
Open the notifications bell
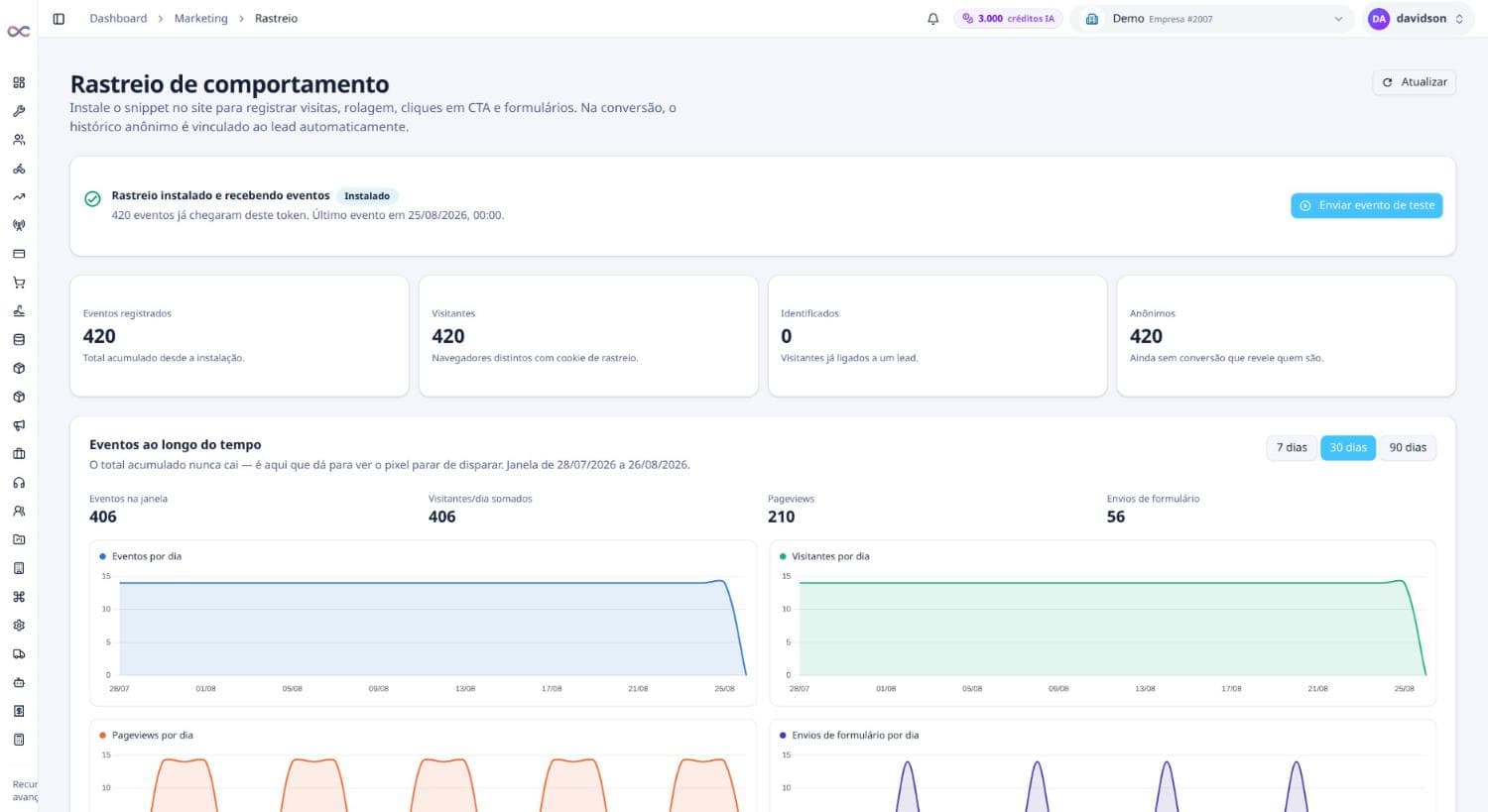(x=932, y=19)
